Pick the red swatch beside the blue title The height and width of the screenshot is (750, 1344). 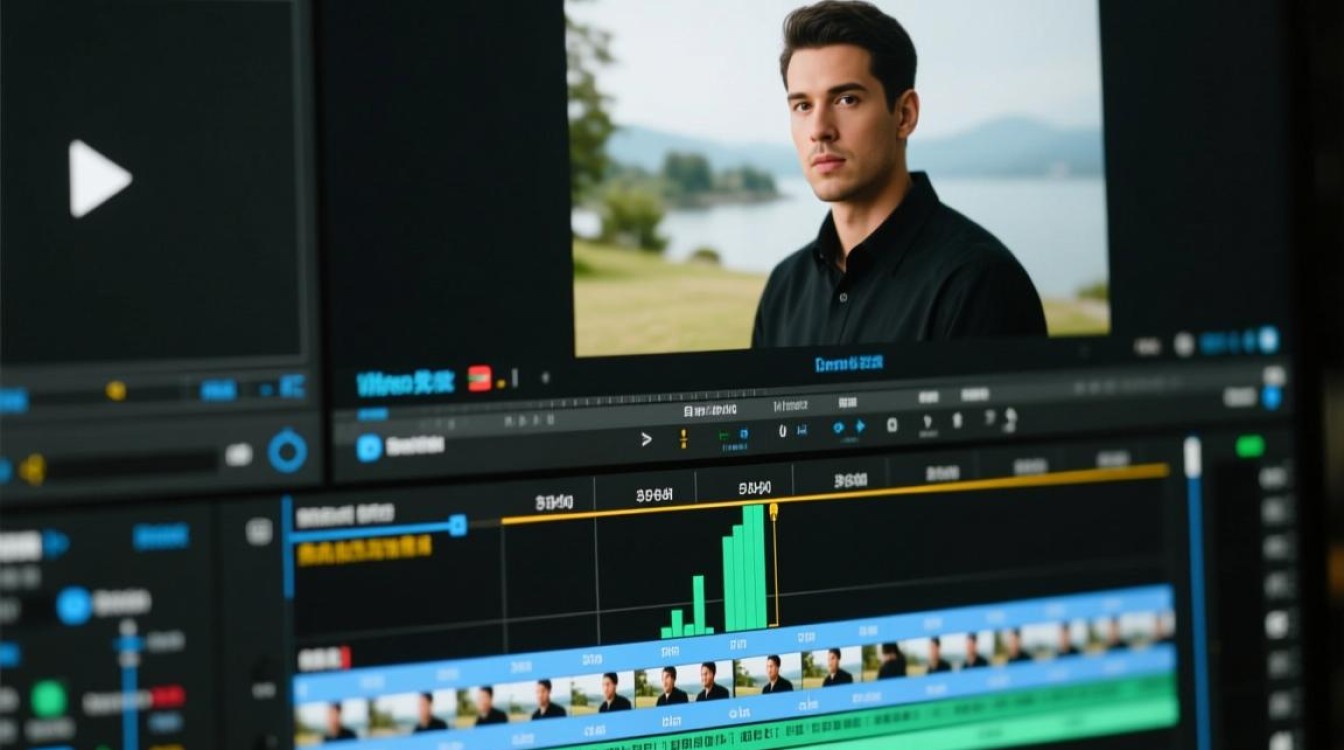point(480,378)
